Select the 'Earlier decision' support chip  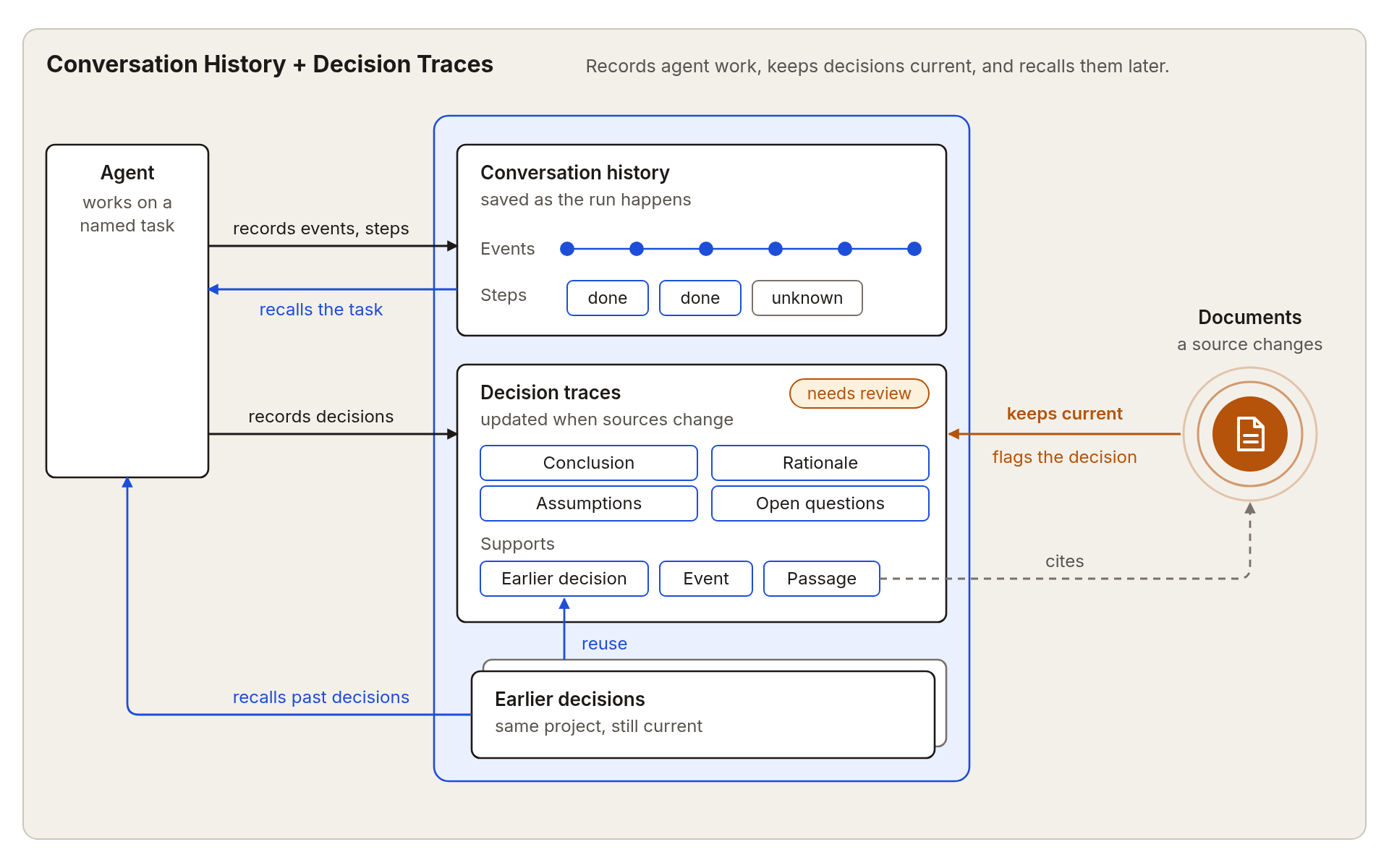(x=564, y=579)
